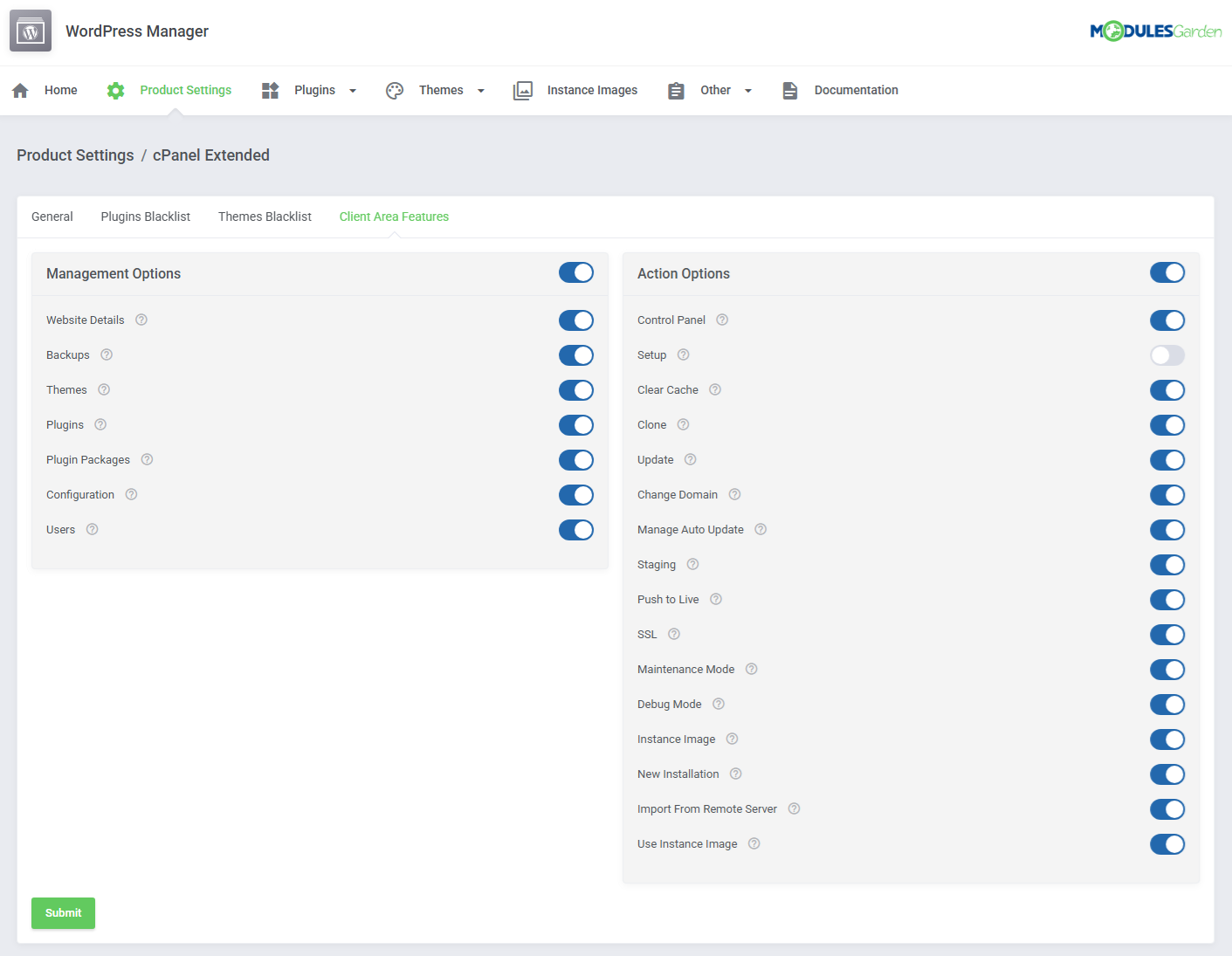Turn off the Staging action toggle
The image size is (1232, 956).
[x=1167, y=565]
